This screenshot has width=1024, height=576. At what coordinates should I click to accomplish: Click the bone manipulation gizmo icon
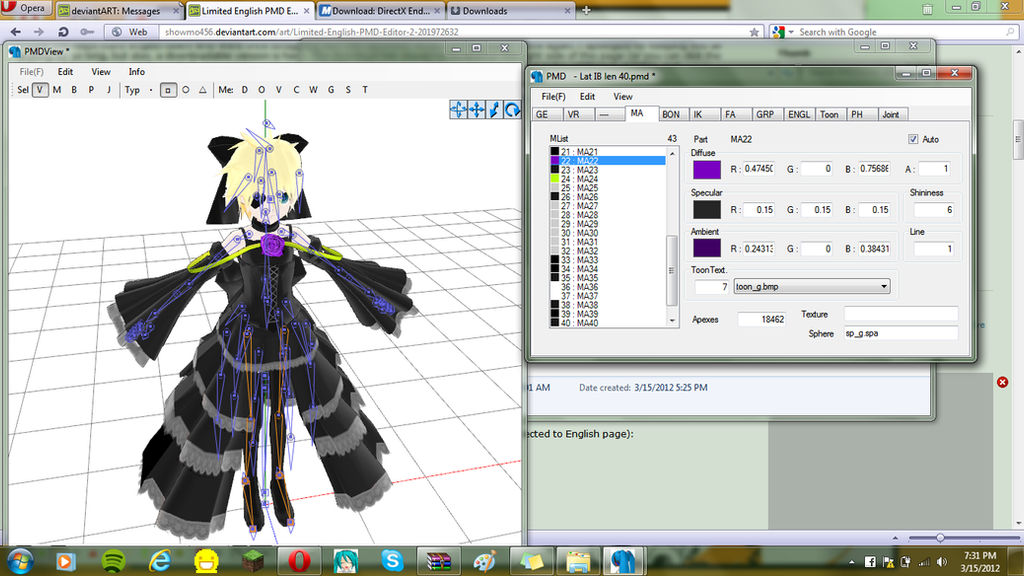[x=494, y=110]
